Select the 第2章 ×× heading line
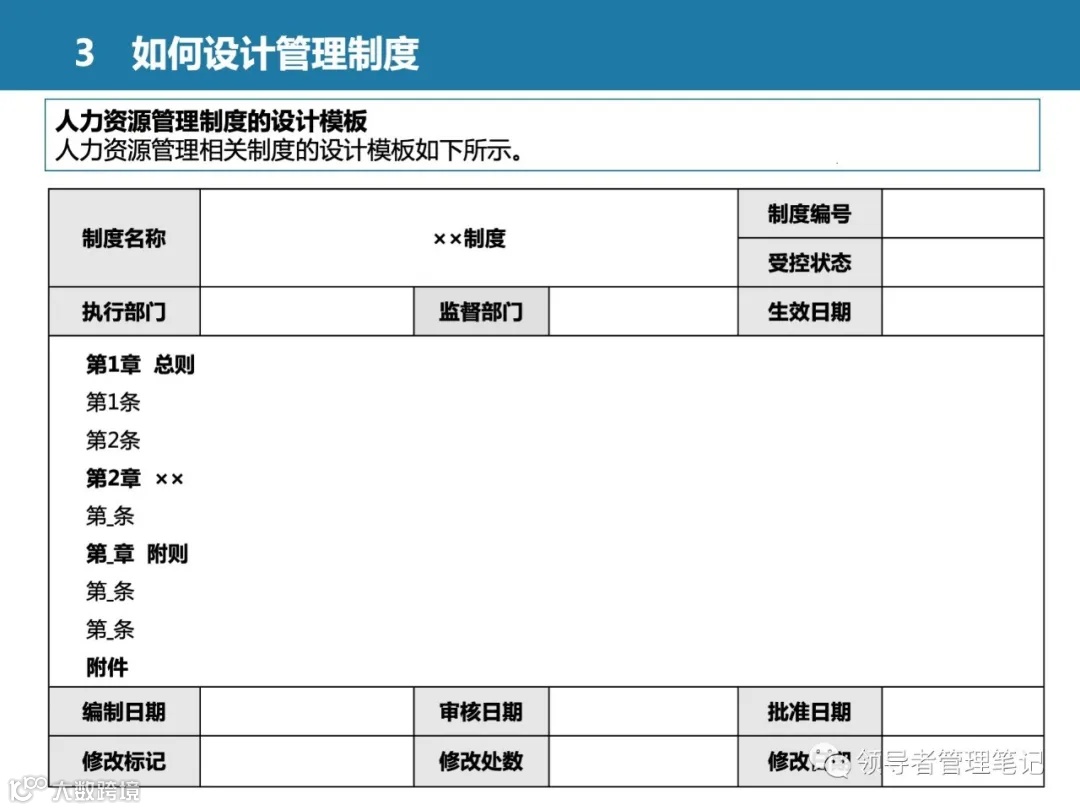 point(132,478)
